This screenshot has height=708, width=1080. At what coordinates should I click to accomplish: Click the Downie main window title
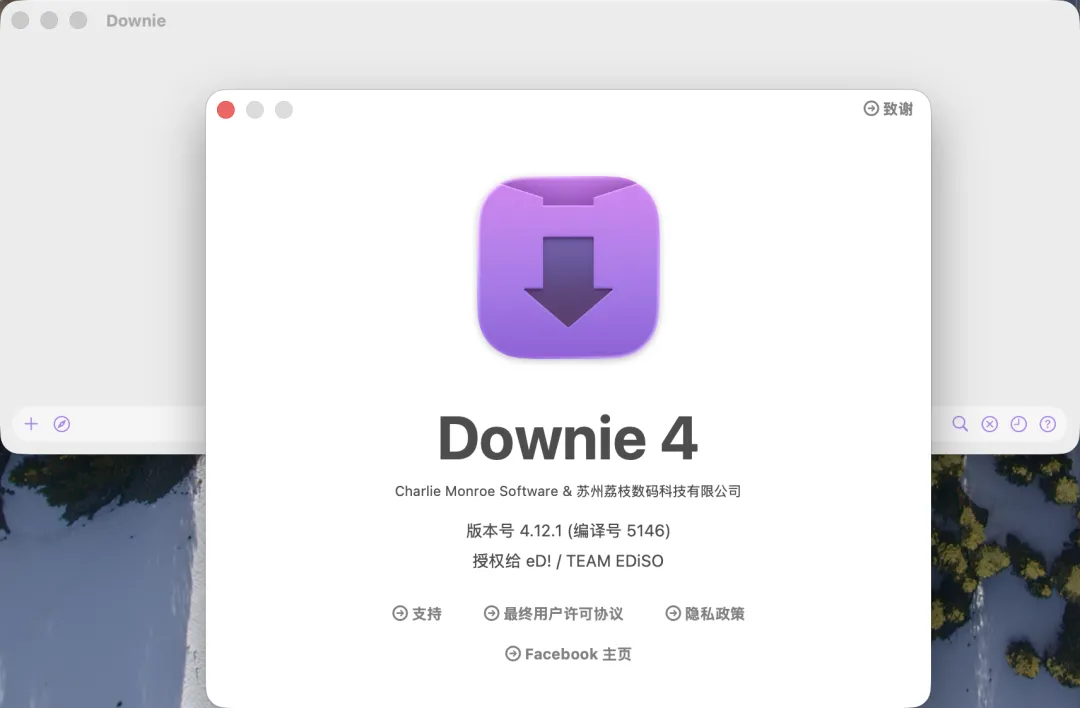136,21
